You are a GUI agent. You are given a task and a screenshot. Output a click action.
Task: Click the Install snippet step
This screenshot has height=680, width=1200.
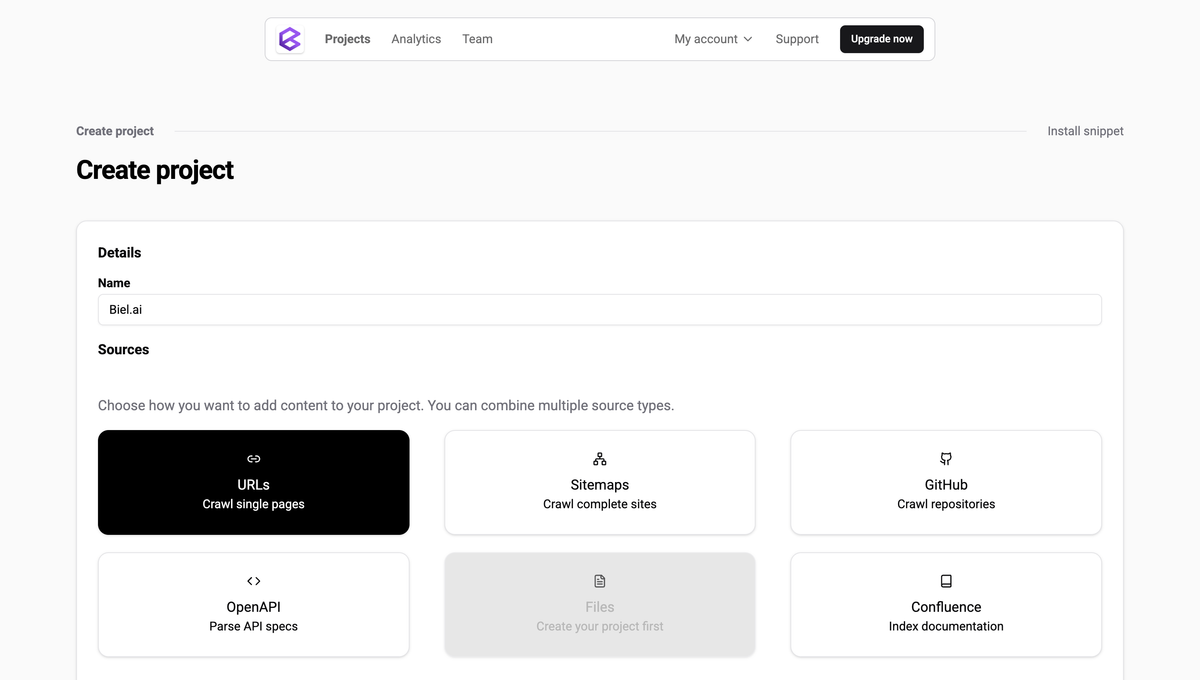(1085, 130)
